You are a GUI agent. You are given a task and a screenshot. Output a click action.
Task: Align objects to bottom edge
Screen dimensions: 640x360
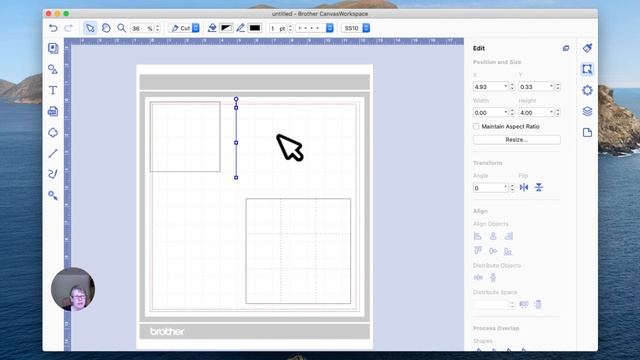[x=508, y=251]
